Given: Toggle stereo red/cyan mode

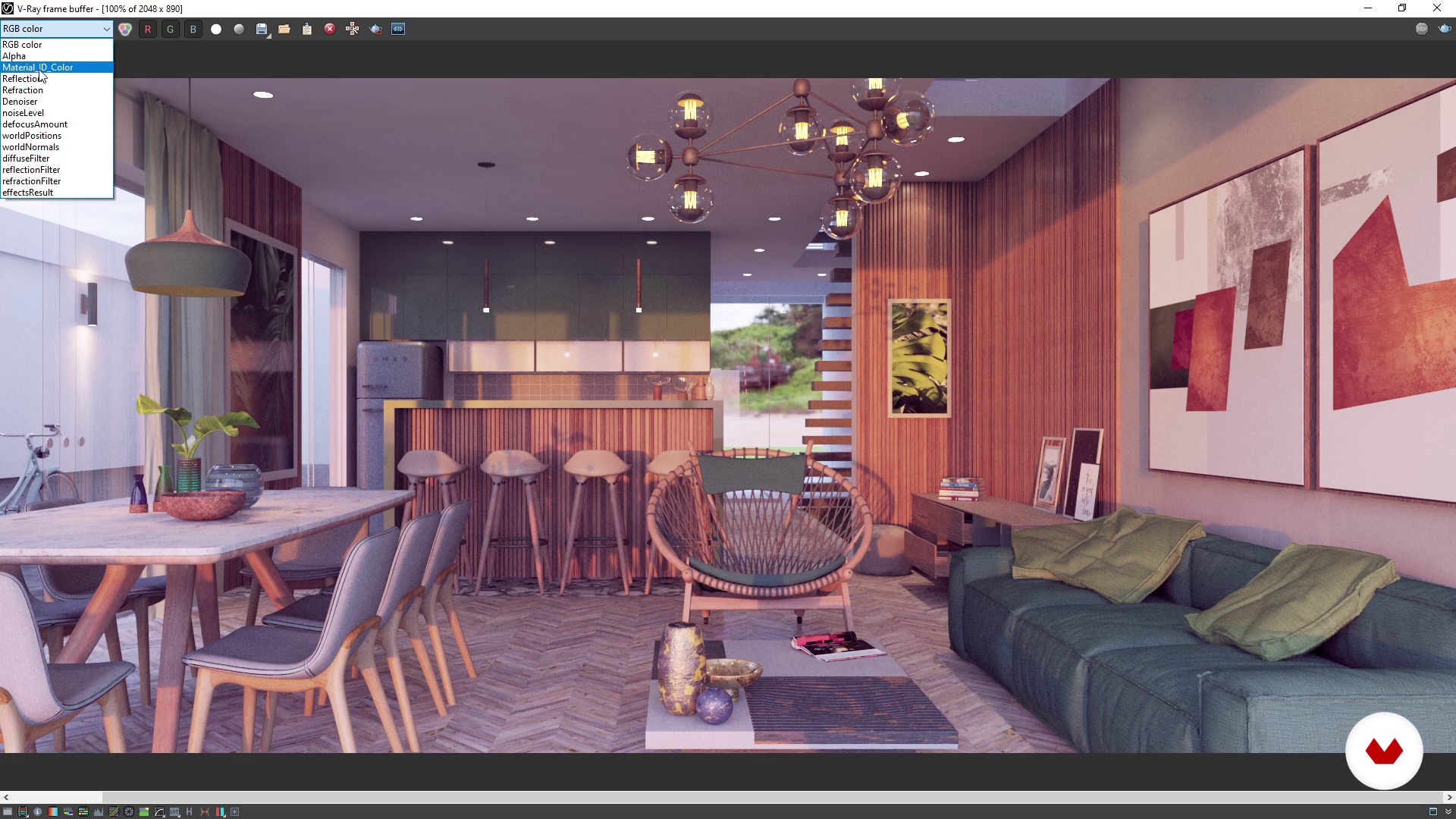Looking at the screenshot, I should click(220, 811).
